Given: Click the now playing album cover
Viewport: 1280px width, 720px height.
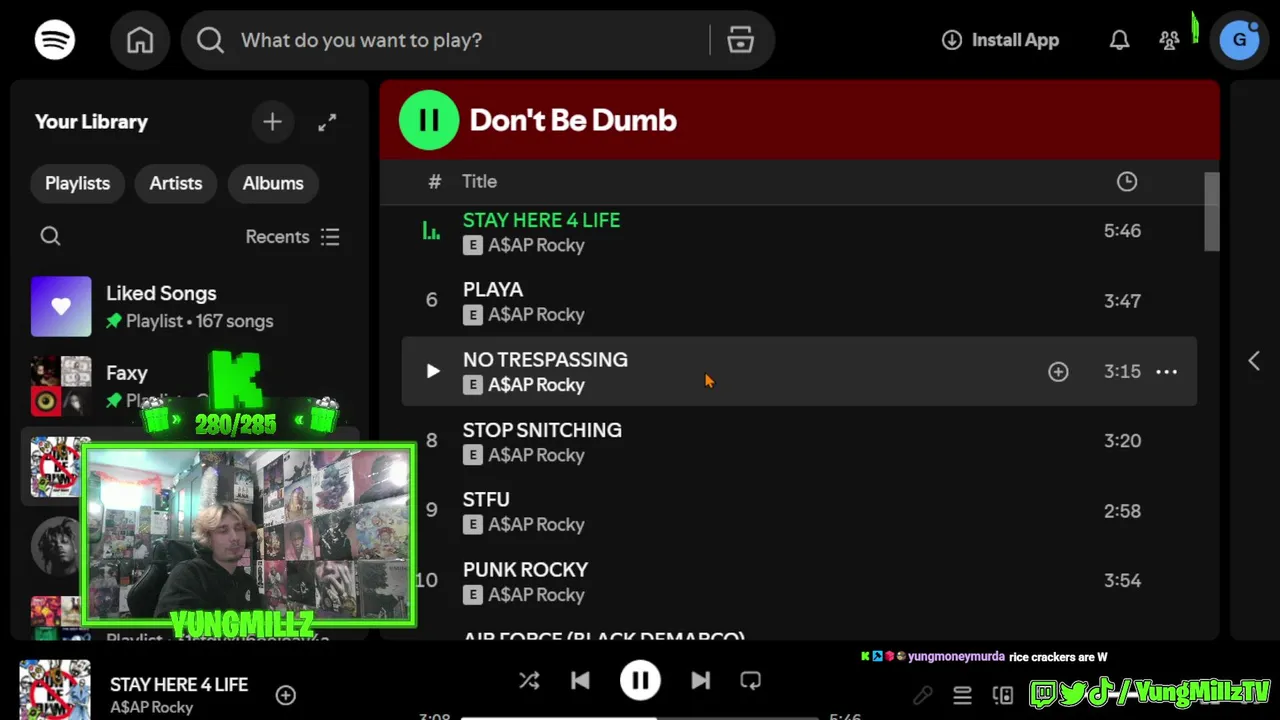Looking at the screenshot, I should pos(55,689).
